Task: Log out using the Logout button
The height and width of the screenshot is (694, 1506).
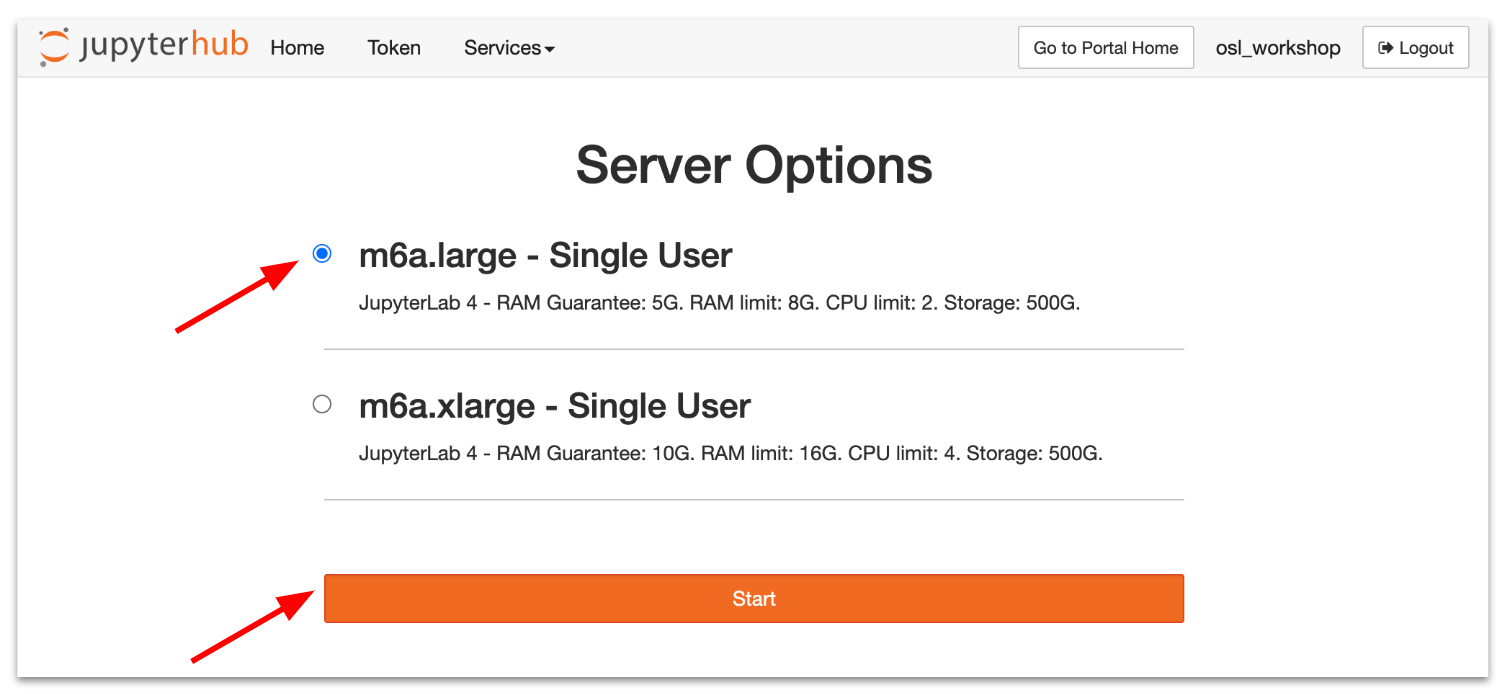Action: 1415,48
